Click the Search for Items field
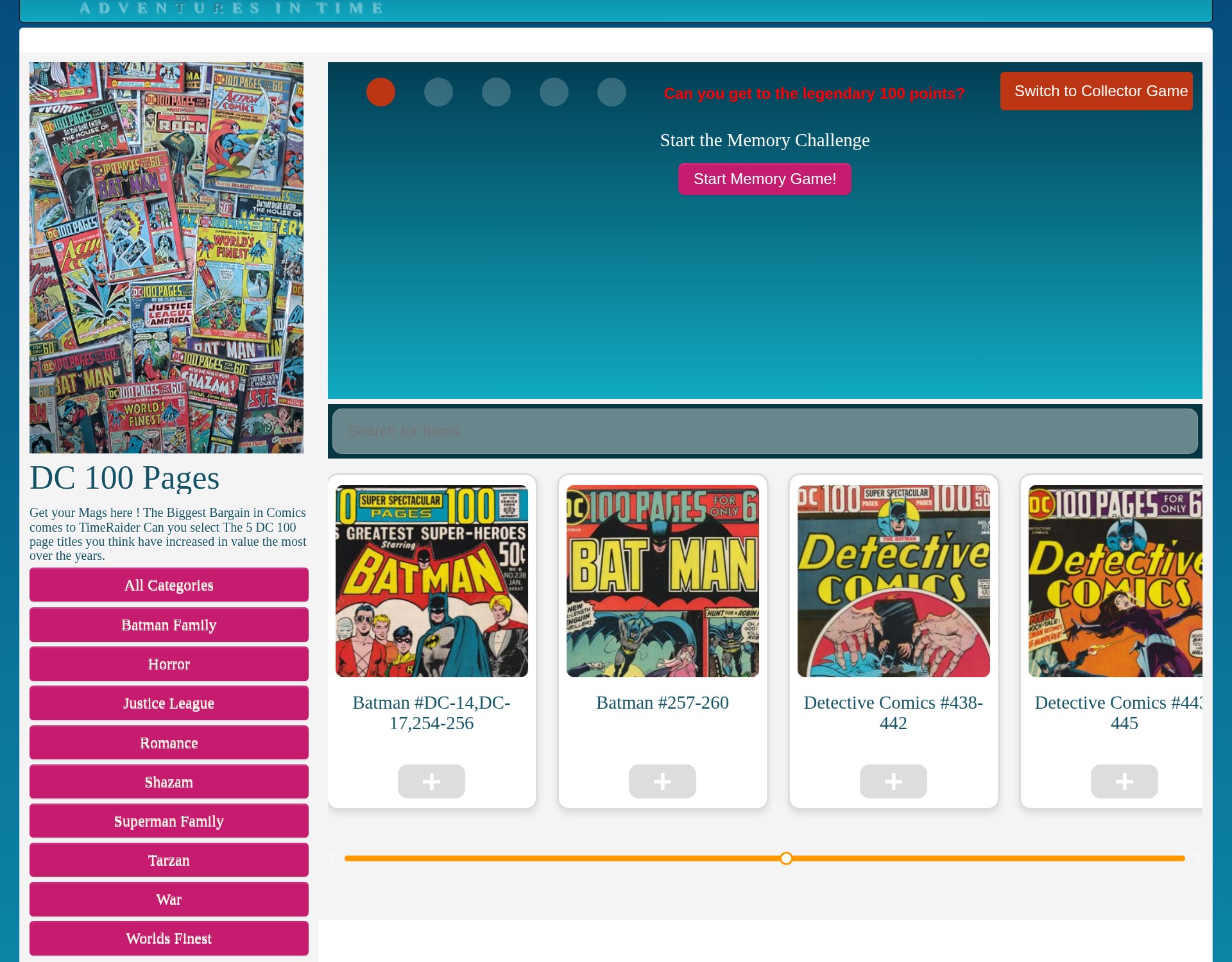1232x962 pixels. 765,431
